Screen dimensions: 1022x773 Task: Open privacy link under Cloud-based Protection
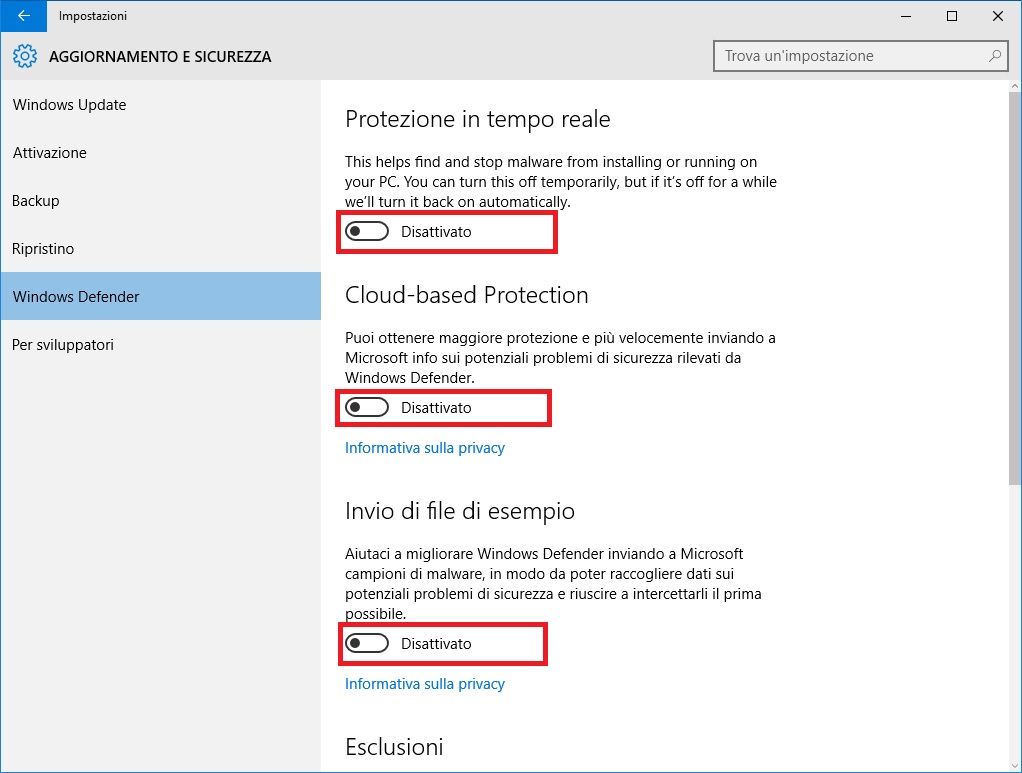tap(425, 448)
